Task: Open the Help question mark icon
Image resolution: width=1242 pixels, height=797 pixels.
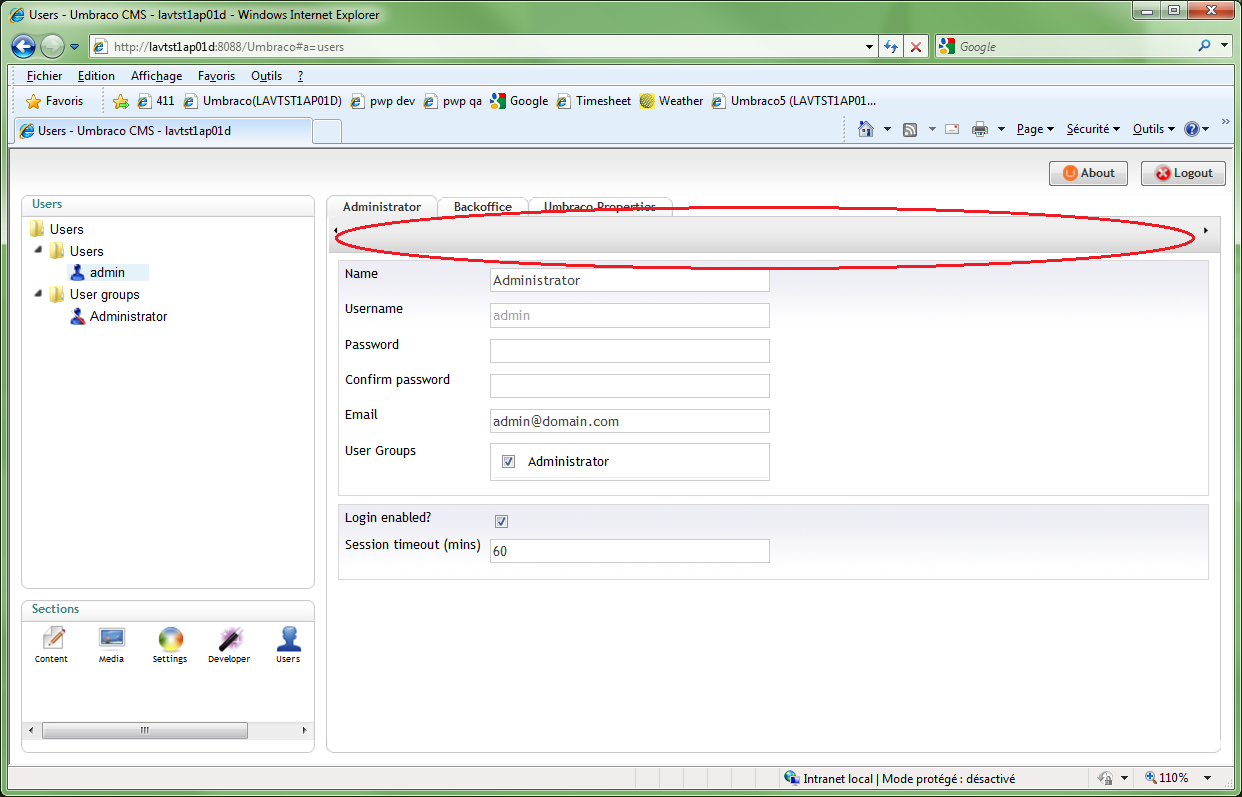Action: [x=1191, y=129]
